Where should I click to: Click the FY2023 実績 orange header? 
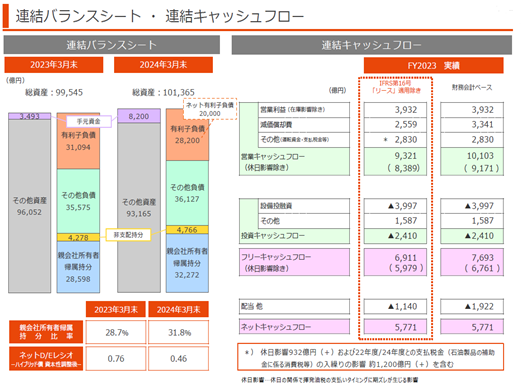point(433,65)
